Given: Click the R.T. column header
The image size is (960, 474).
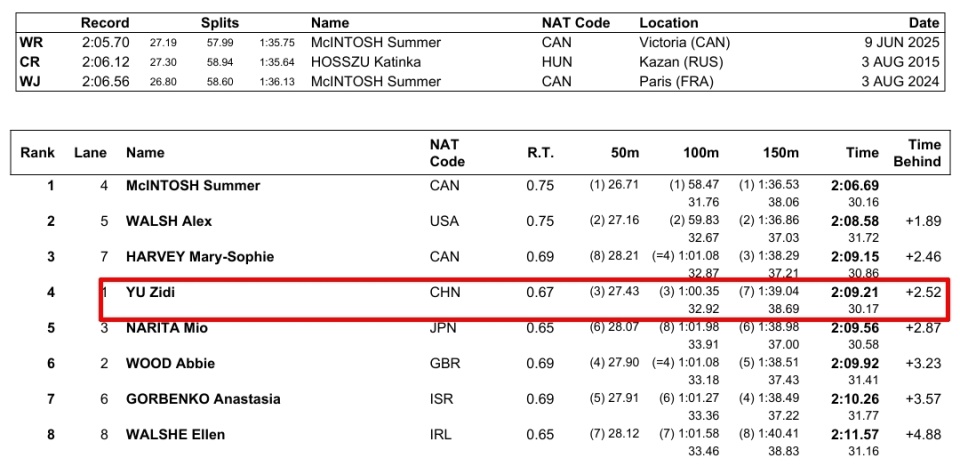Looking at the screenshot, I should [540, 152].
